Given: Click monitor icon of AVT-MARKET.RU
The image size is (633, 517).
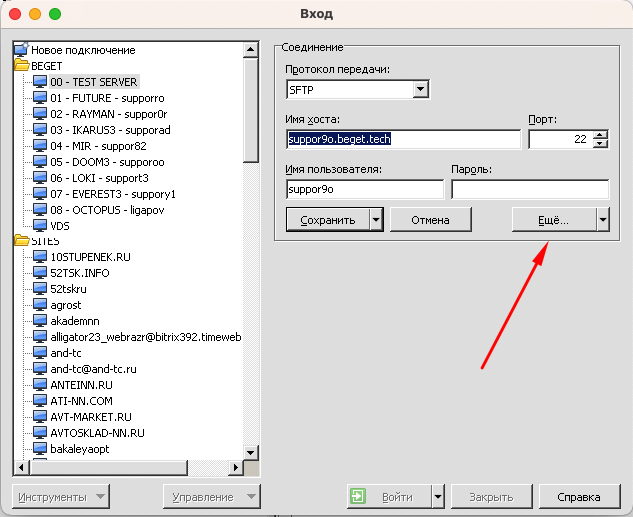Looking at the screenshot, I should click(40, 417).
